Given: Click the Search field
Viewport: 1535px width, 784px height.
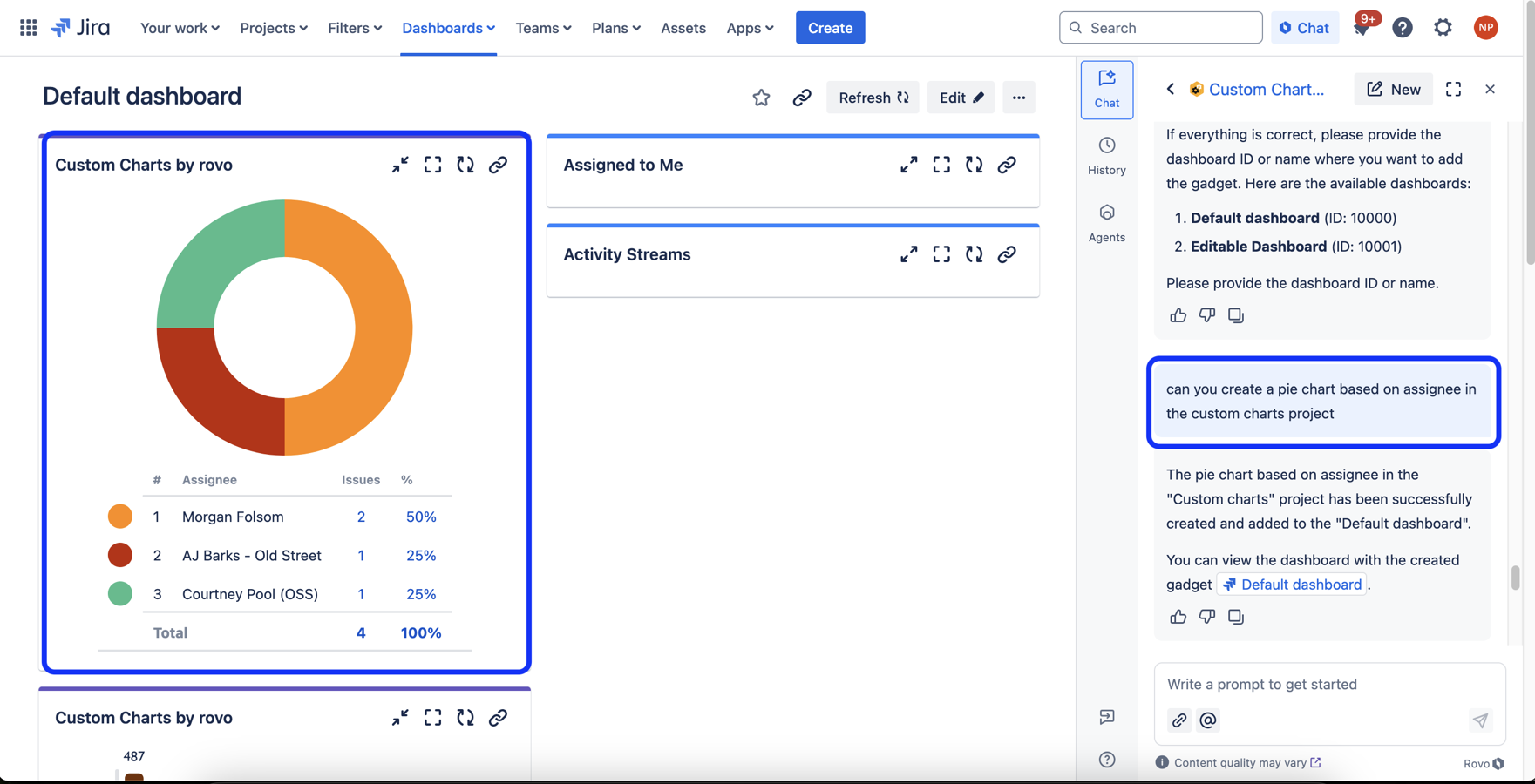Looking at the screenshot, I should coord(1160,28).
